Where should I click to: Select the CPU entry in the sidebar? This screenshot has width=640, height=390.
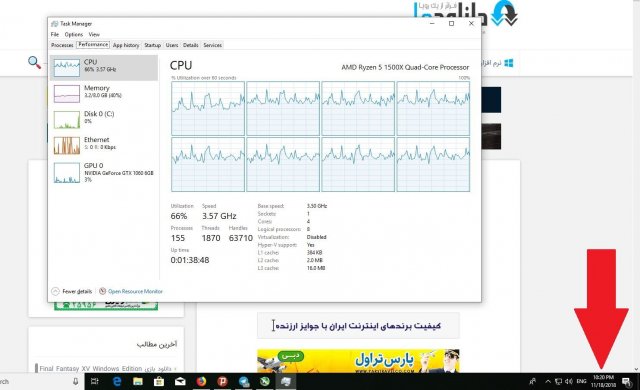104,68
